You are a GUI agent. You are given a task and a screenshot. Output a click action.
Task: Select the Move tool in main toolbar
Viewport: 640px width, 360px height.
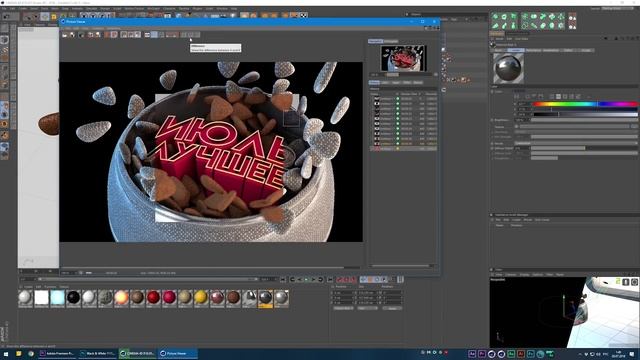(44, 16)
